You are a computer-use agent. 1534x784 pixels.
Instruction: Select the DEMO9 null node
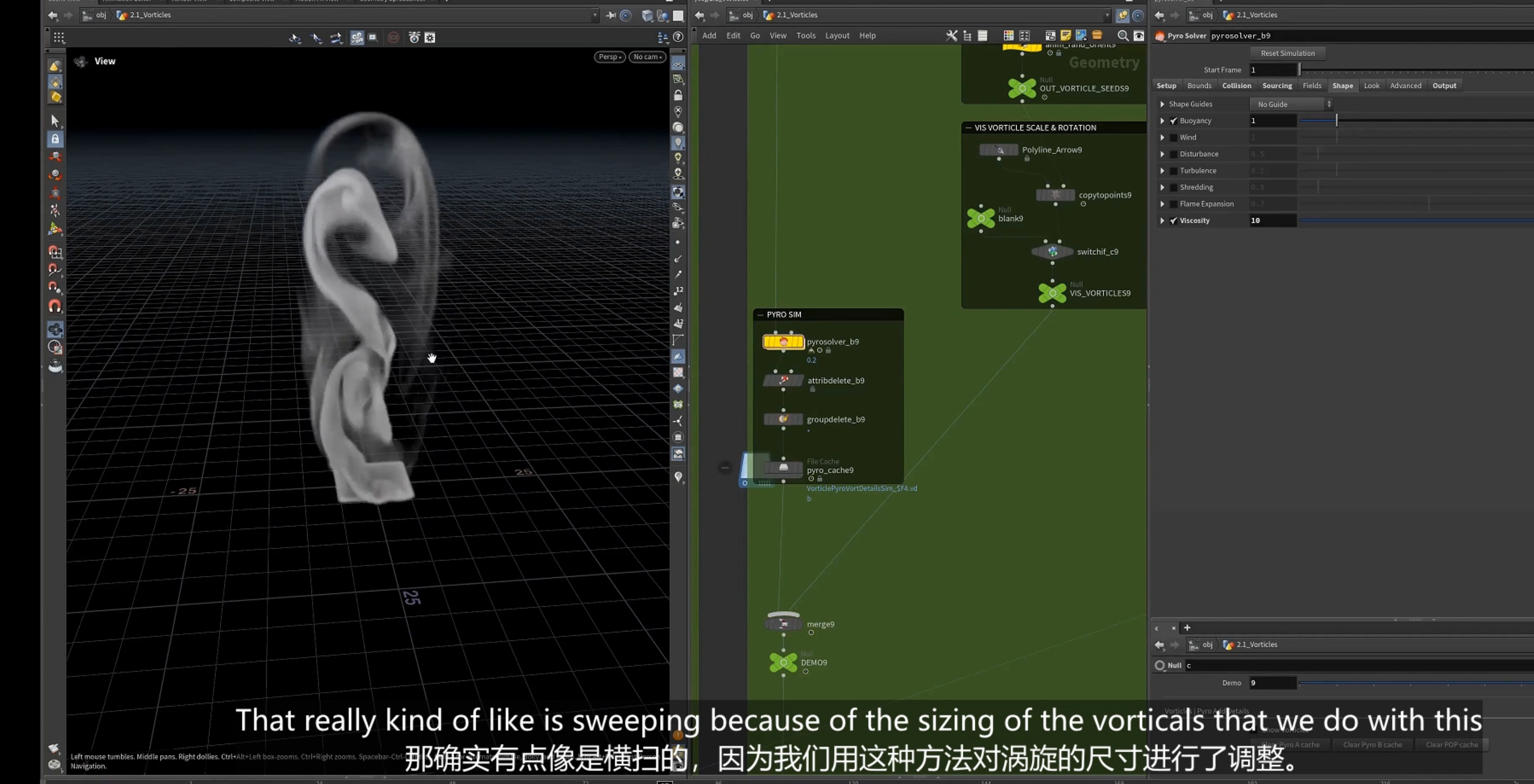click(784, 662)
